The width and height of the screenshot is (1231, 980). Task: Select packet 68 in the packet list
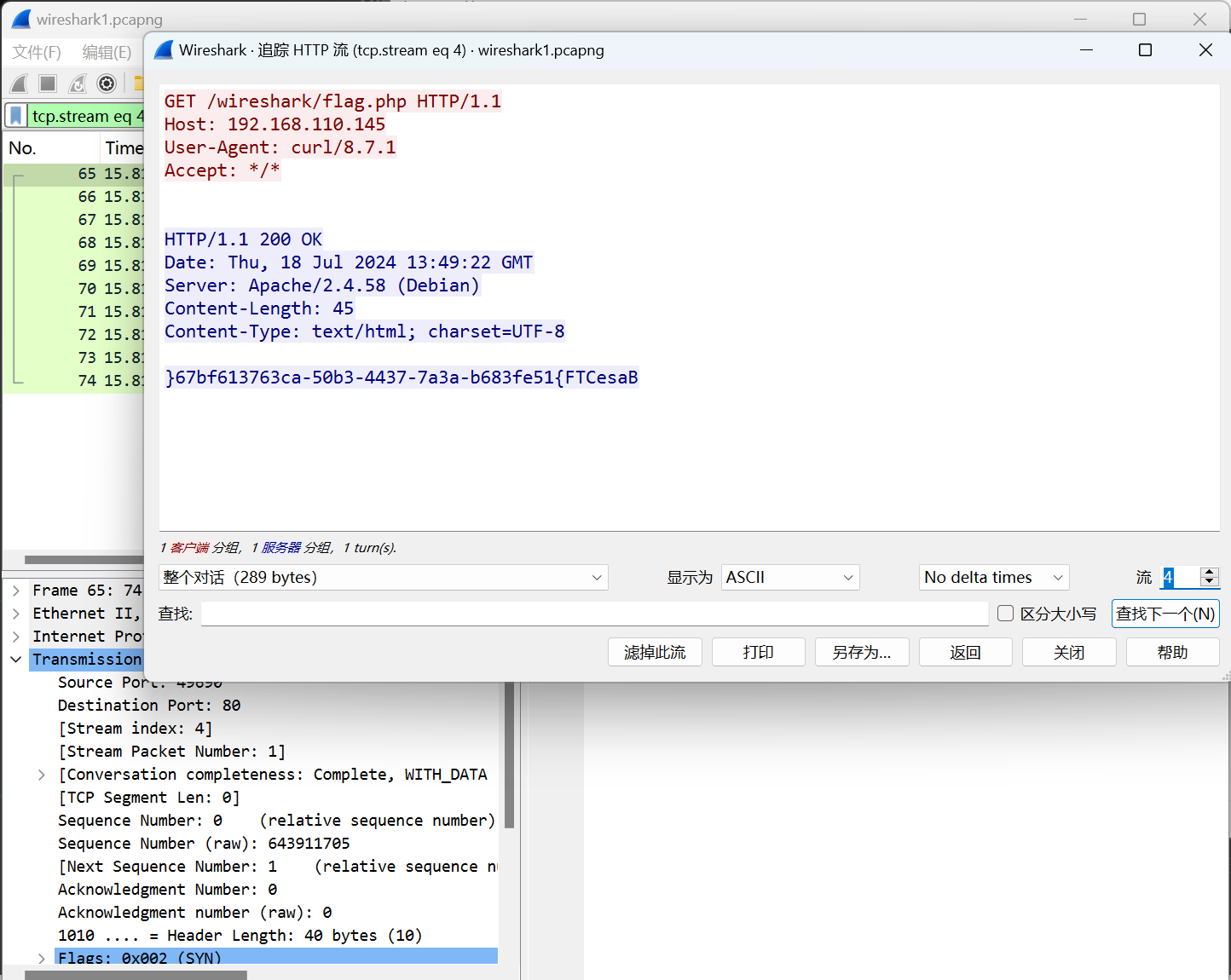click(x=74, y=243)
